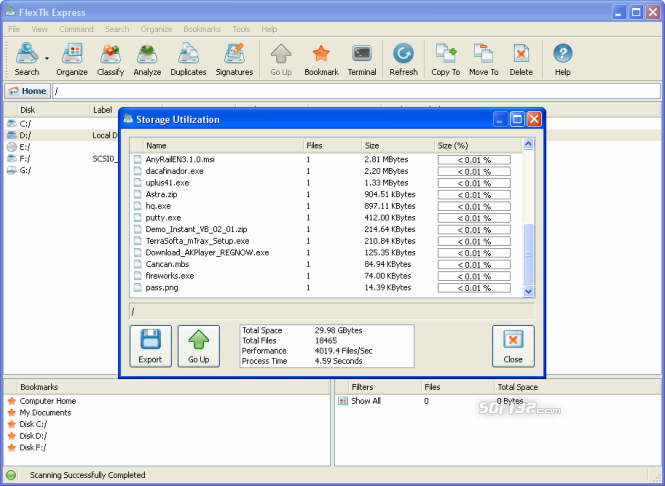This screenshot has height=486, width=665.
Task: Open the Bookmarks menu
Action: [x=202, y=29]
